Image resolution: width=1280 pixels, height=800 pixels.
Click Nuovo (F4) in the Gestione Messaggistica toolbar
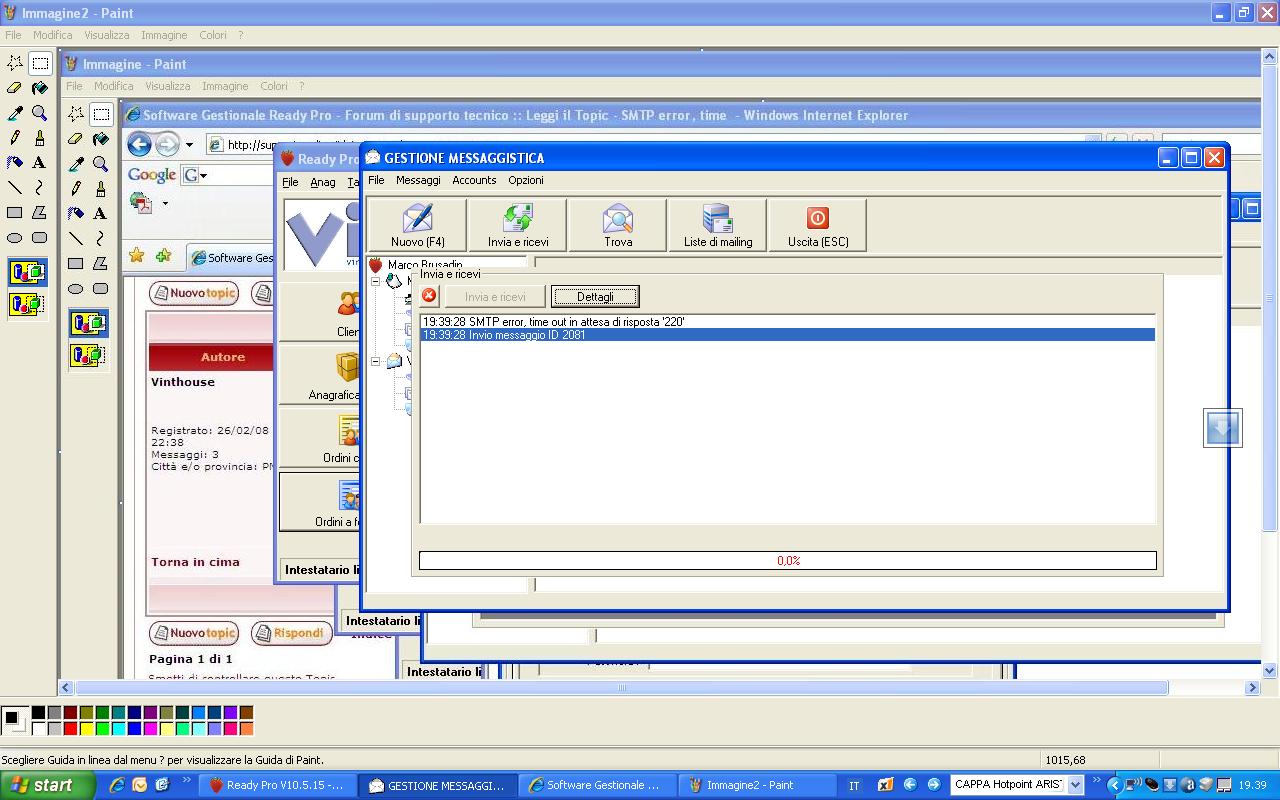pos(418,225)
